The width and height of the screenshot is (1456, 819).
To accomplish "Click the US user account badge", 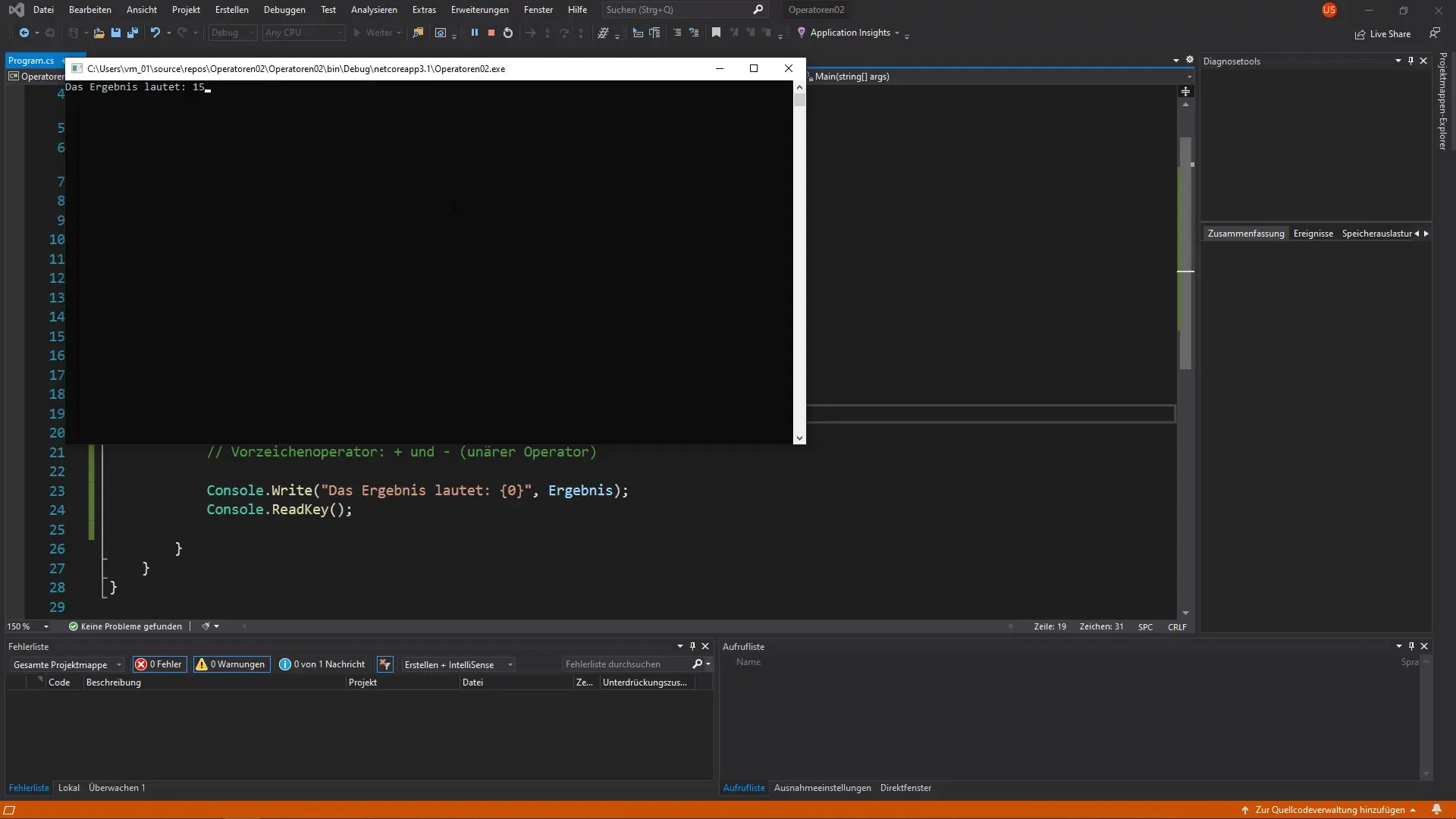I will tap(1329, 10).
